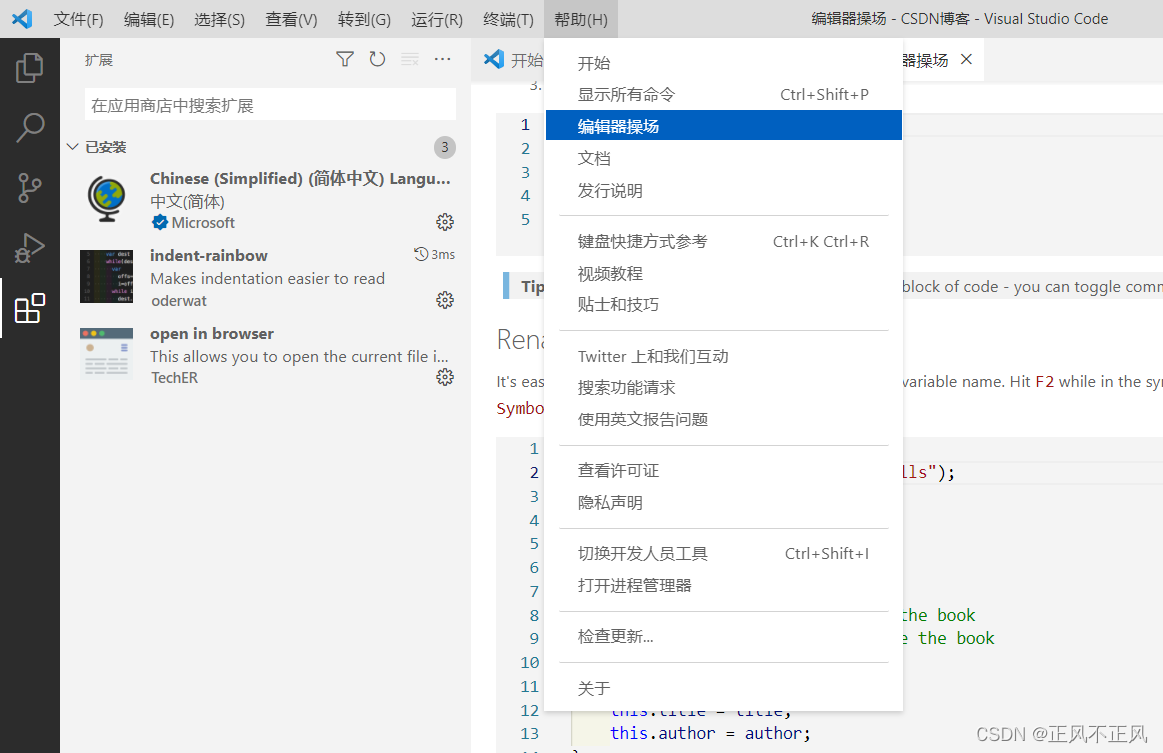
Task: Click the indent-rainbow extension thumbnail
Action: 107,277
